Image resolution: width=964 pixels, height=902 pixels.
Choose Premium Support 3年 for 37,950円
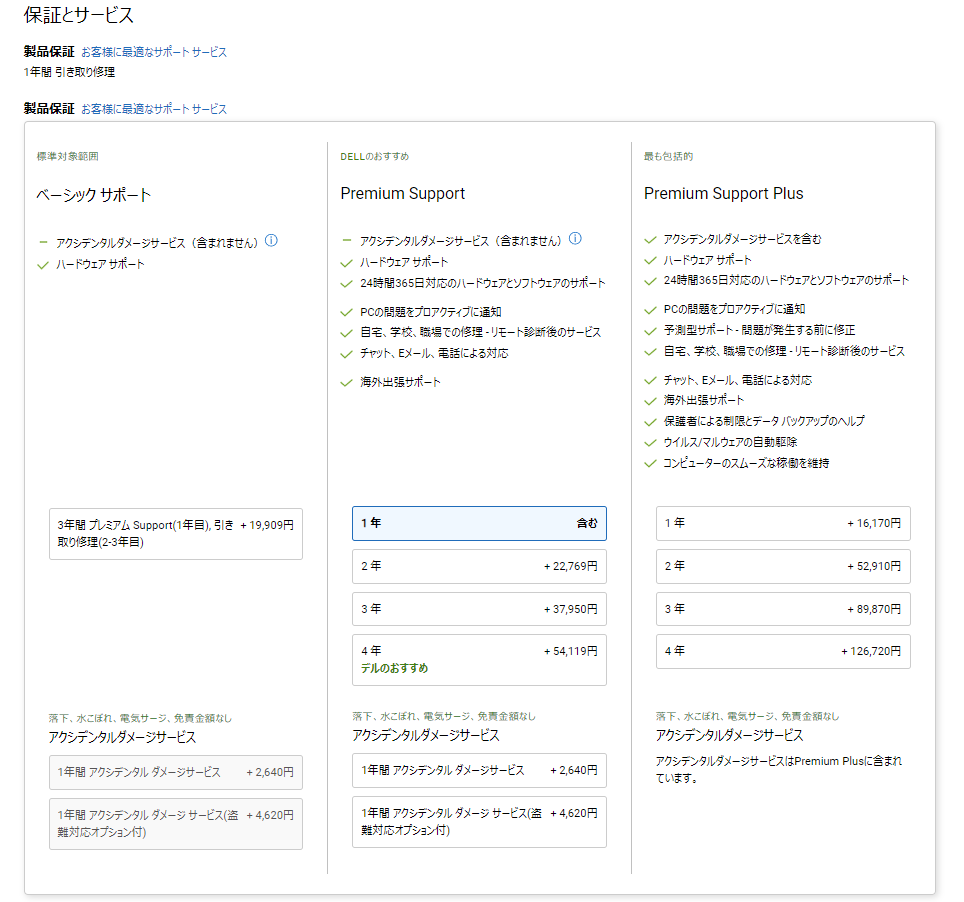click(479, 609)
